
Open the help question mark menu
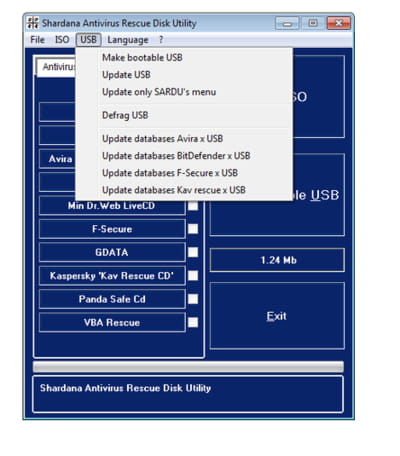161,40
